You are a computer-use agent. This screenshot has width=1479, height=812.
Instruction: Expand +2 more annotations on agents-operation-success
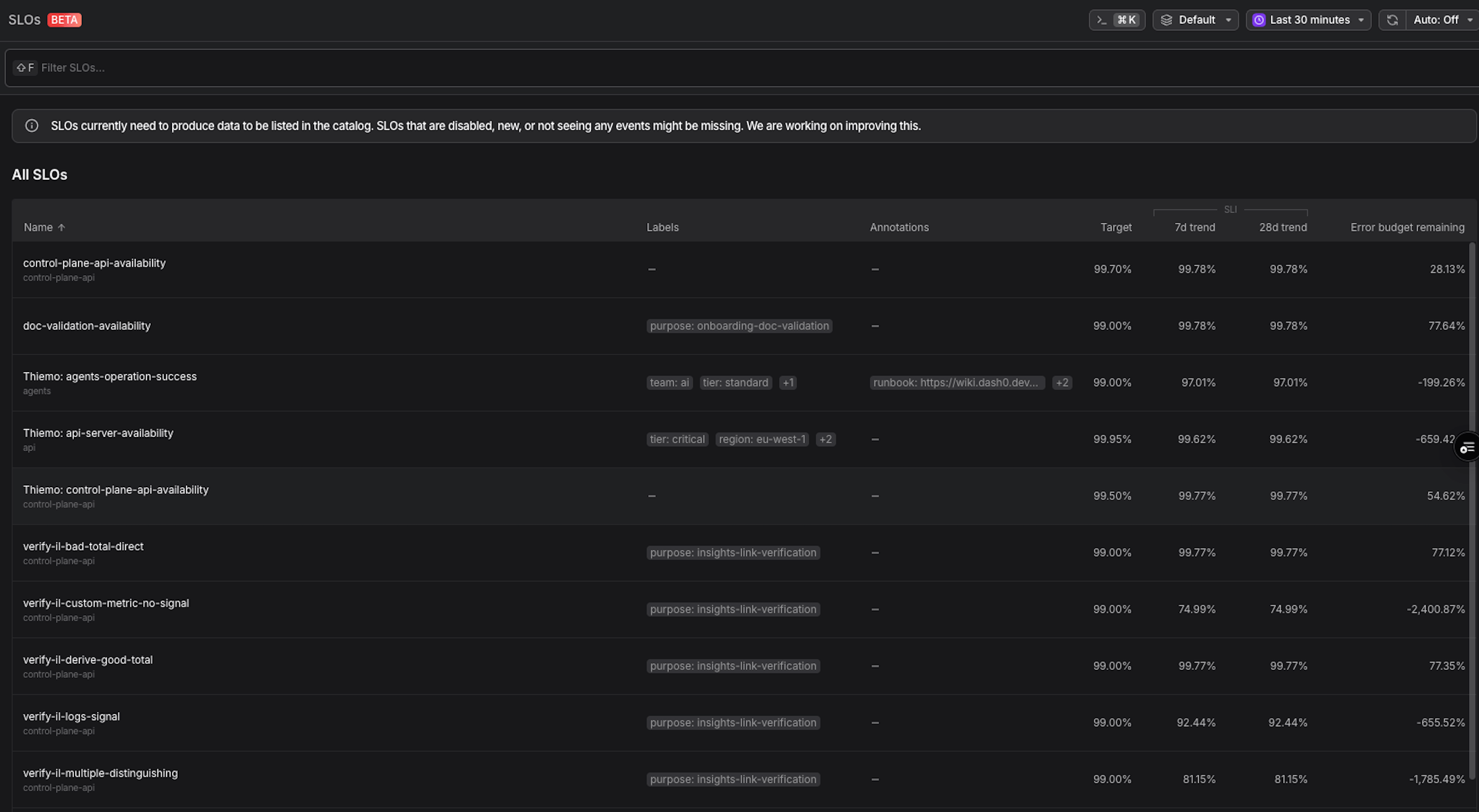[x=1062, y=383]
